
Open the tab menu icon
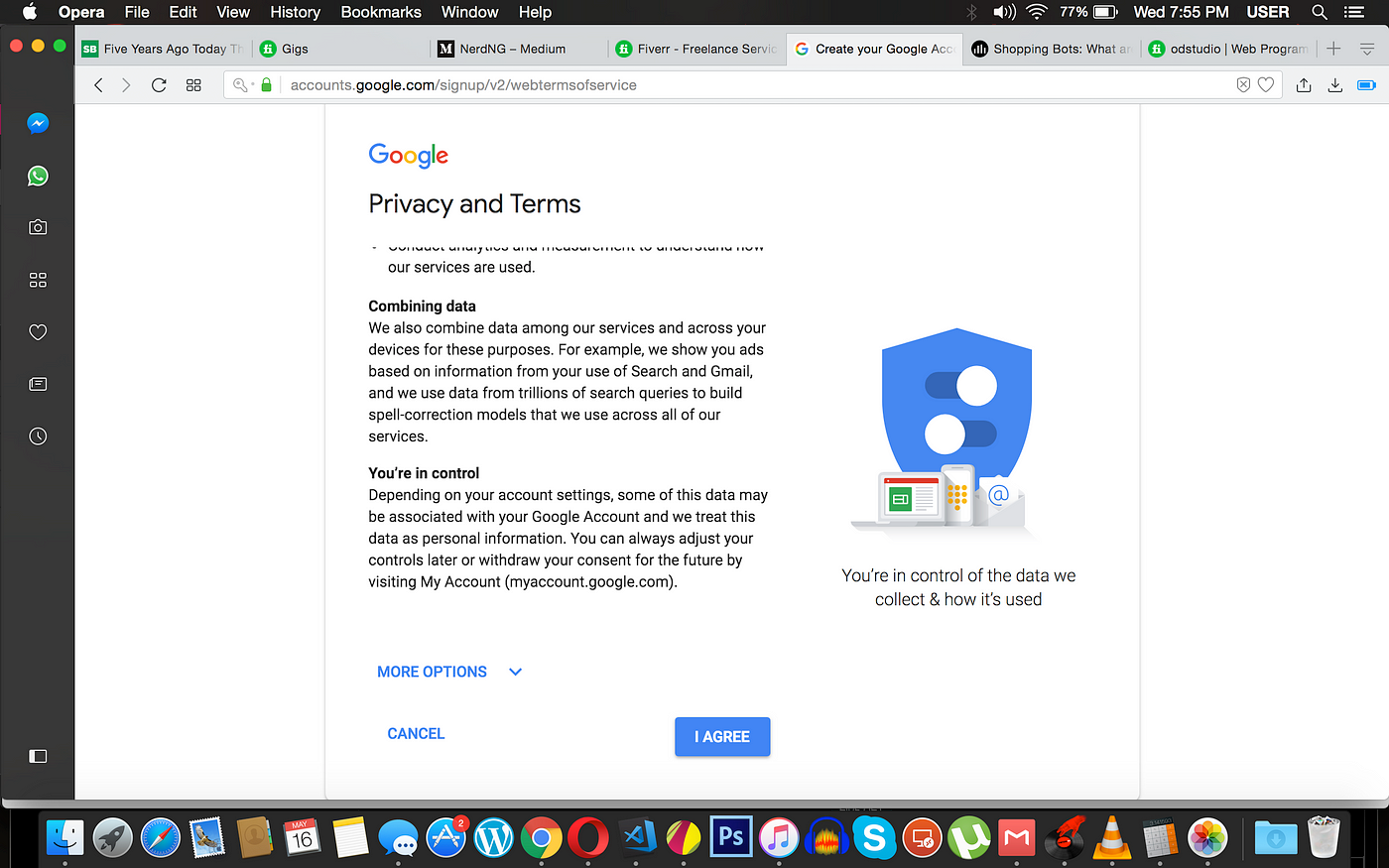coord(1367,49)
